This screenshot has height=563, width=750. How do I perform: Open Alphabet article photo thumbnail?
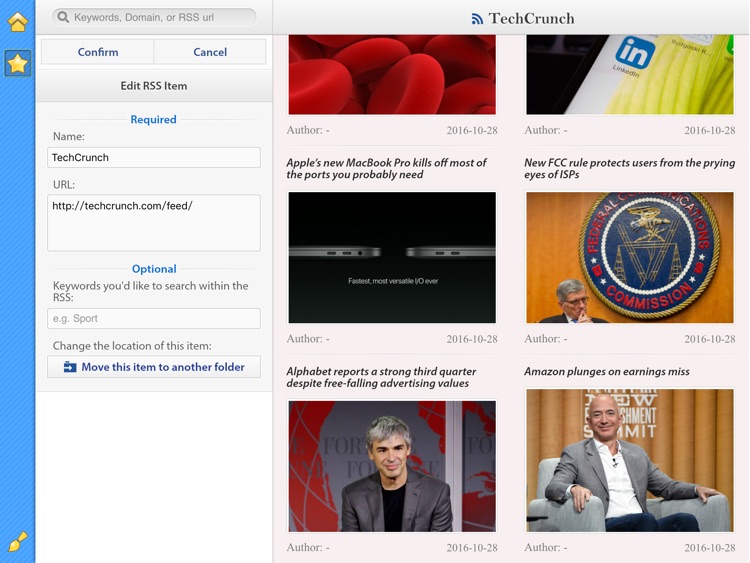click(x=392, y=466)
